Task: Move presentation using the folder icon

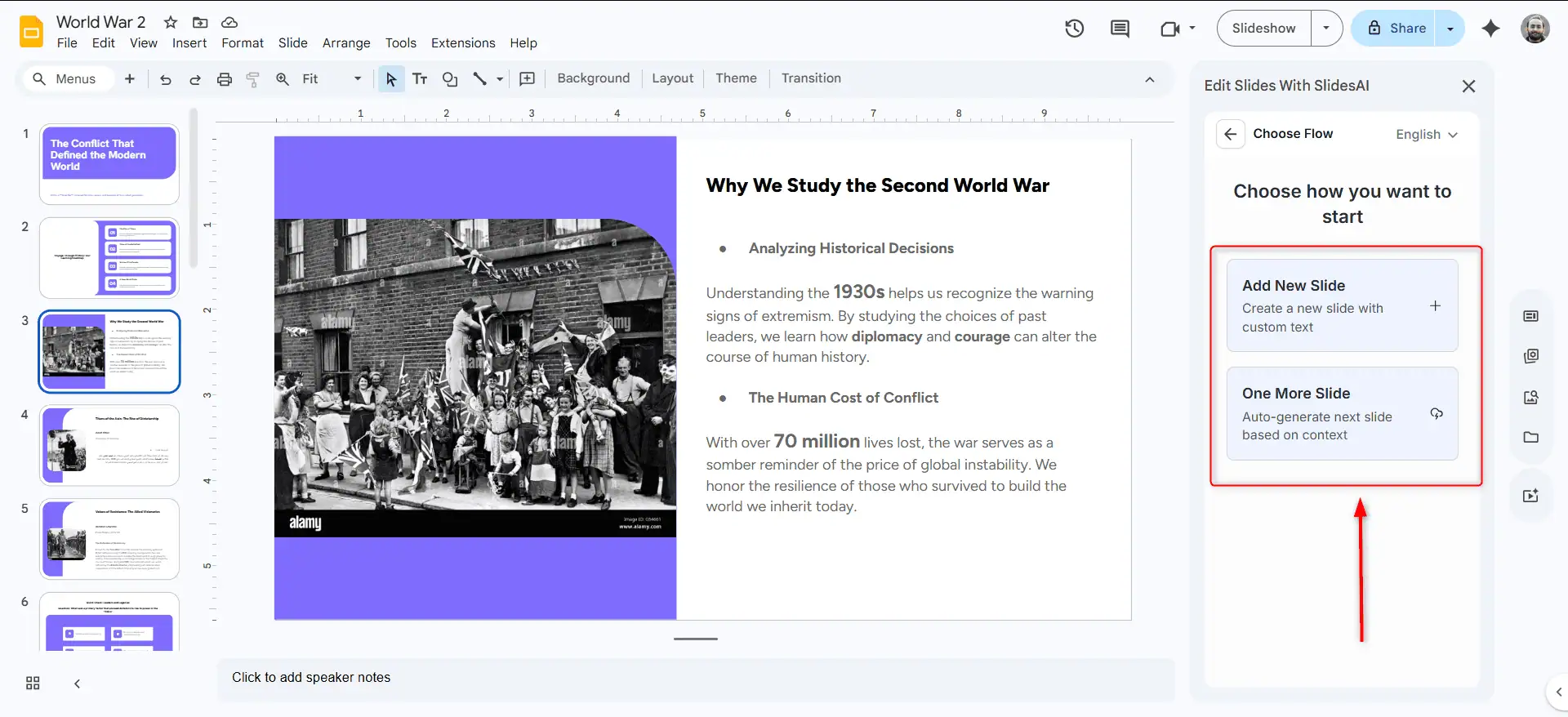Action: point(200,22)
